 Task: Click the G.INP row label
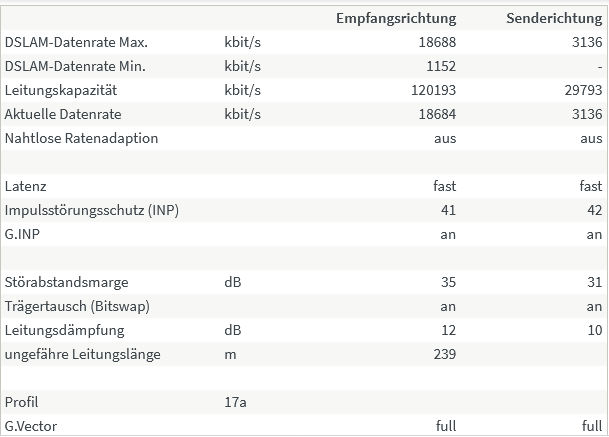tap(22, 235)
